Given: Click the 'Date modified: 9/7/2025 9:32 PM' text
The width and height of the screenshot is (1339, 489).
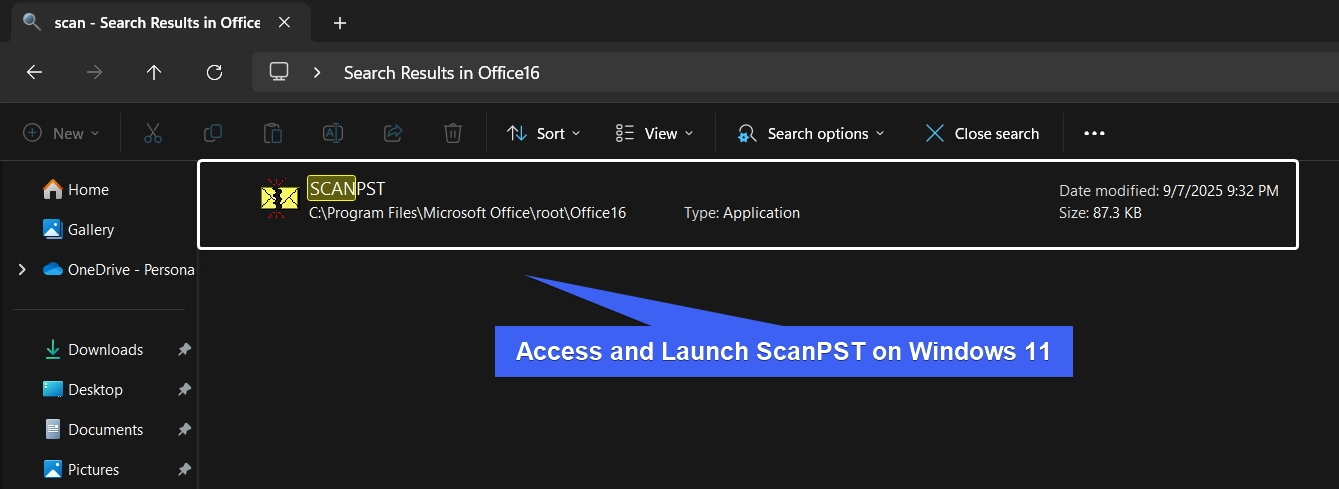Looking at the screenshot, I should coord(1169,190).
